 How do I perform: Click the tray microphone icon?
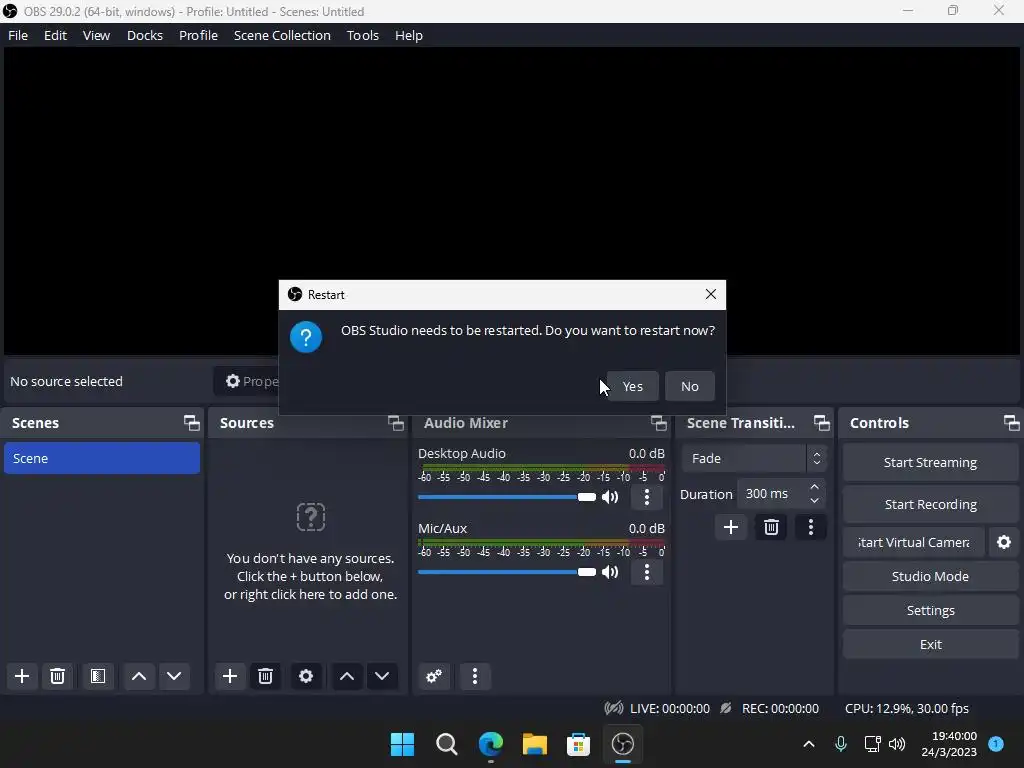(x=841, y=744)
